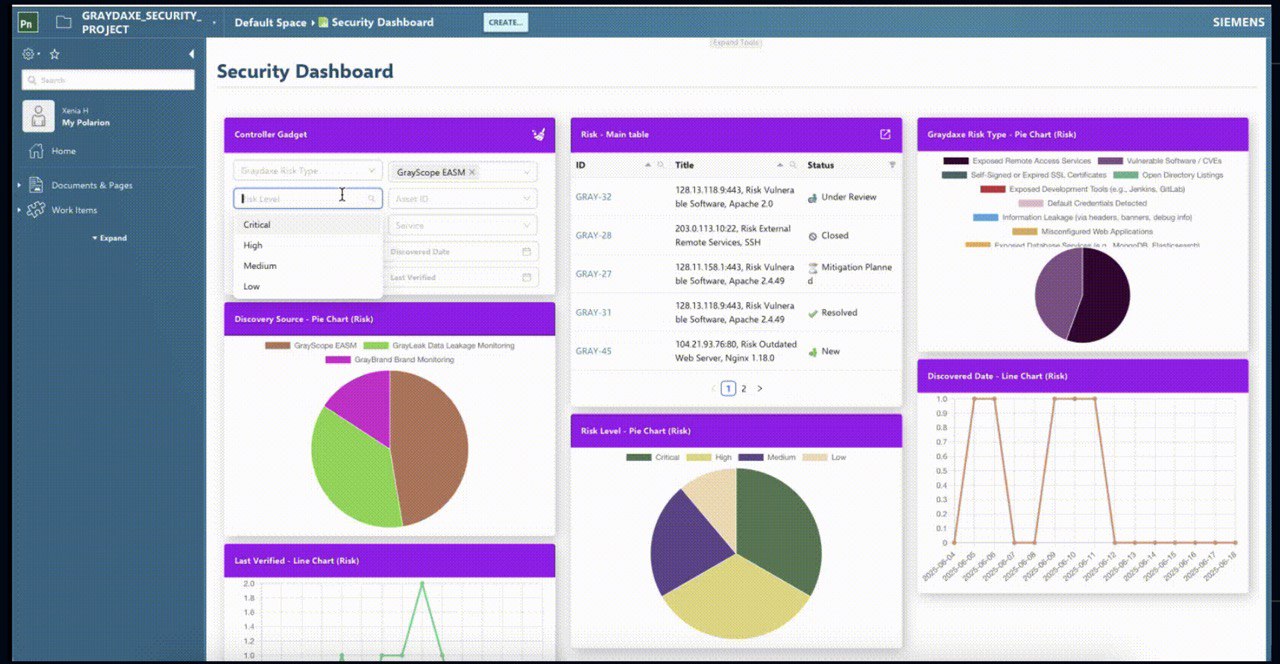Click Expand in the sidebar
1280x664 pixels.
tap(109, 238)
